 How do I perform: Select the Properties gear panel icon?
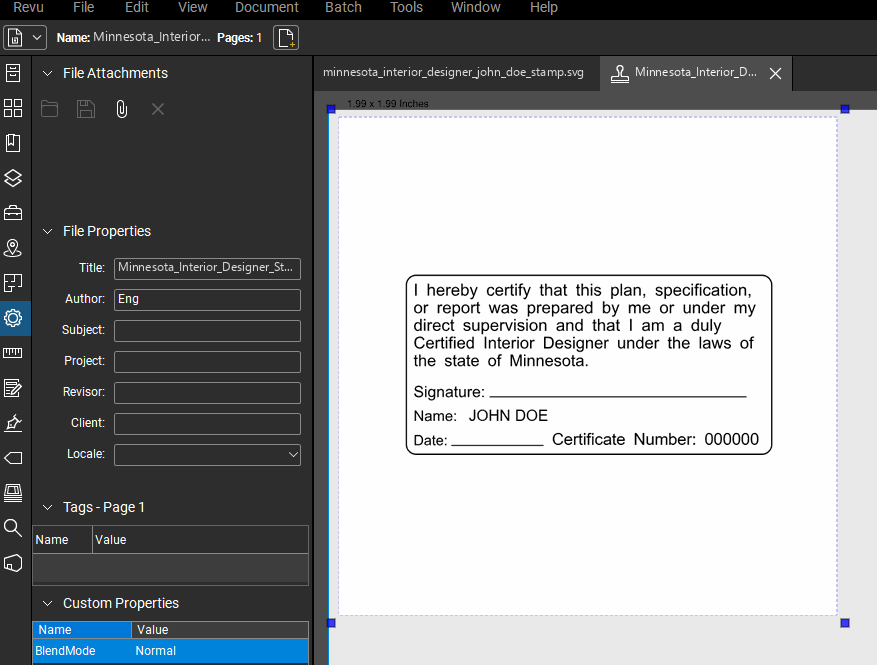(13, 318)
